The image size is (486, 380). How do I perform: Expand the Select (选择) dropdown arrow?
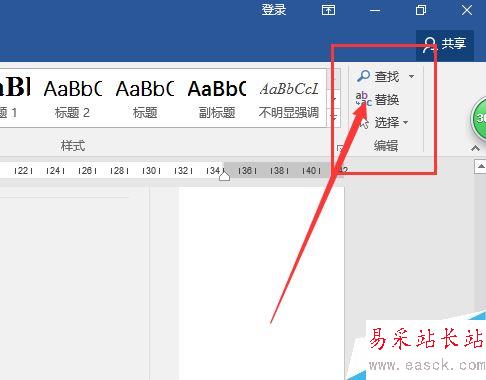pyautogui.click(x=406, y=123)
